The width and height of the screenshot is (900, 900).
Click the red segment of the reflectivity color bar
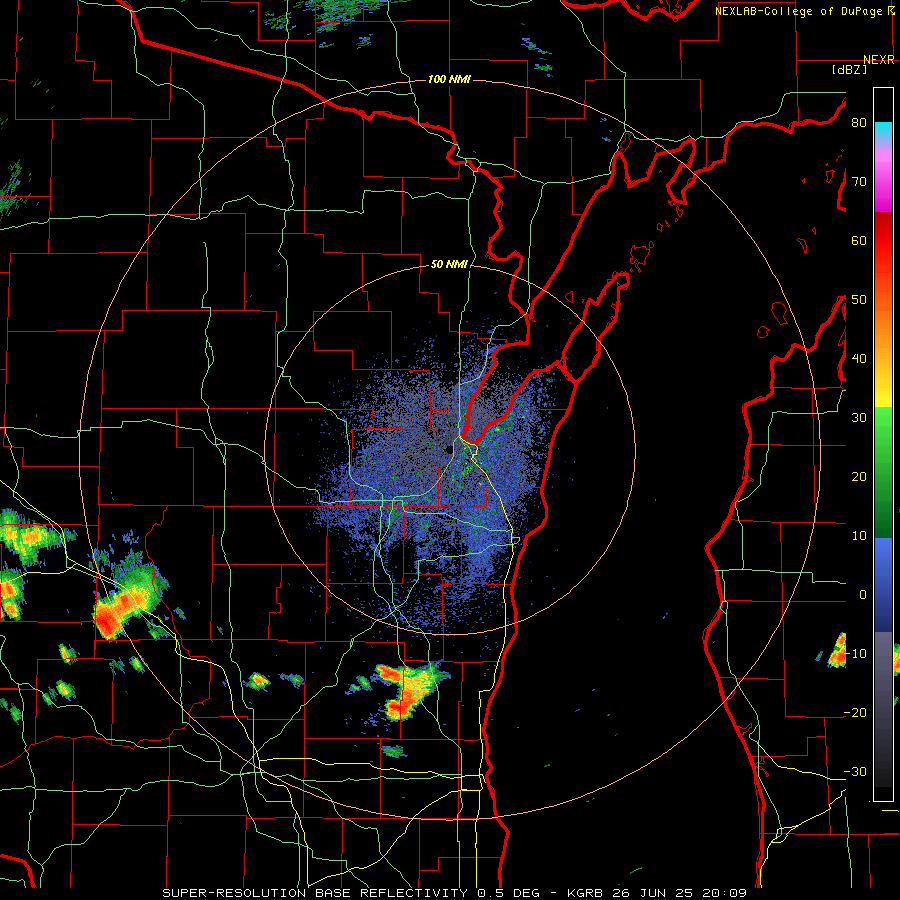(883, 244)
